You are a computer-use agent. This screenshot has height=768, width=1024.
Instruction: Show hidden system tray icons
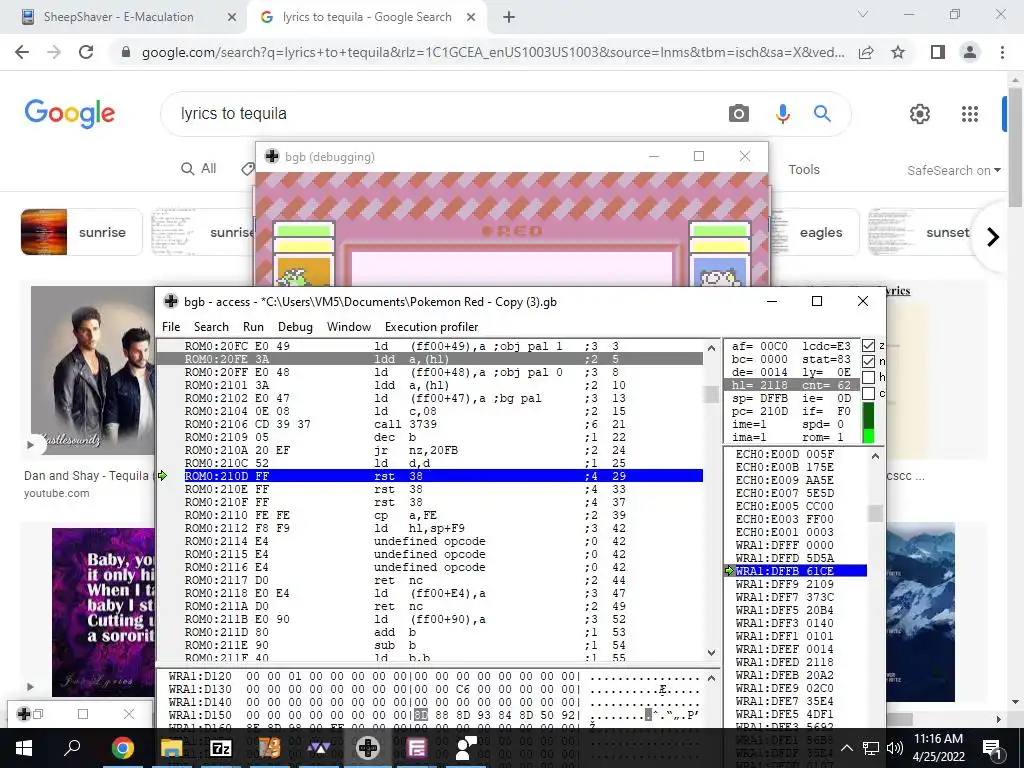(846, 748)
